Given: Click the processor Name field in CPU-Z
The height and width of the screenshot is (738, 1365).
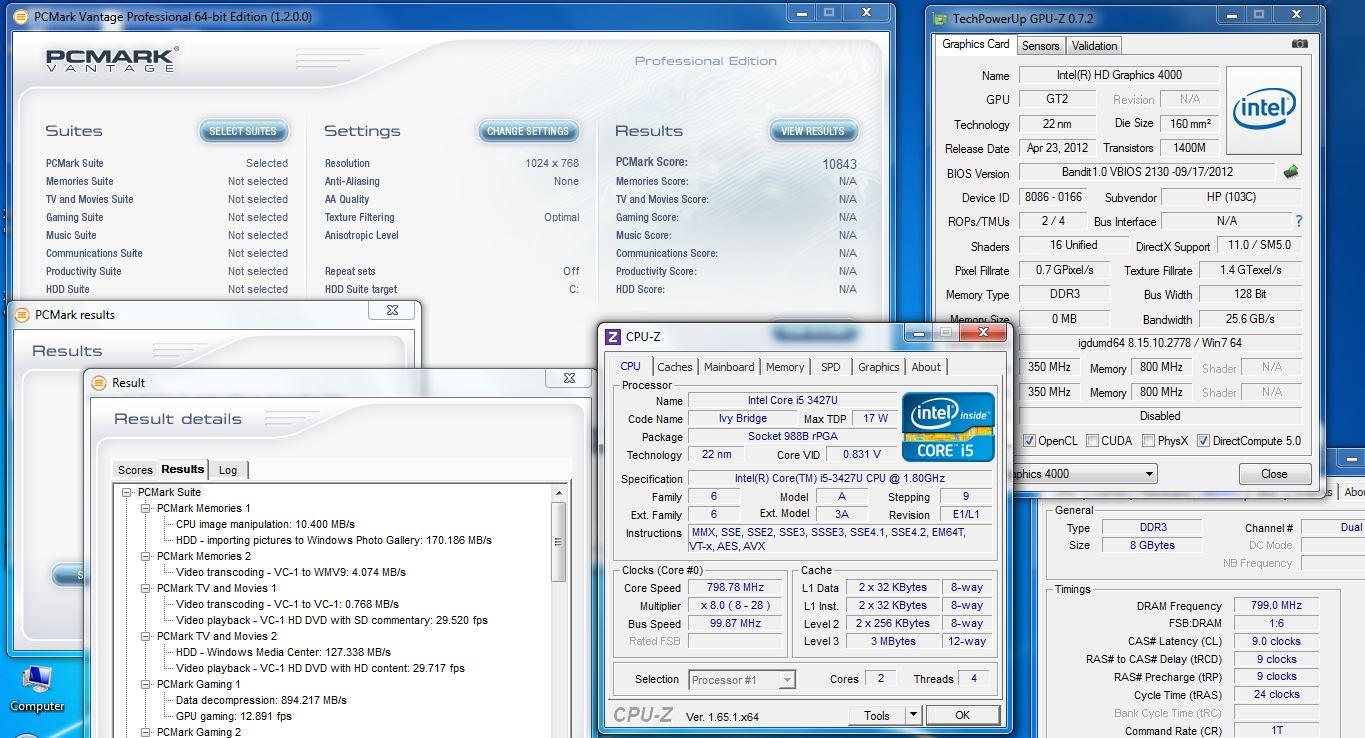Looking at the screenshot, I should (x=791, y=401).
